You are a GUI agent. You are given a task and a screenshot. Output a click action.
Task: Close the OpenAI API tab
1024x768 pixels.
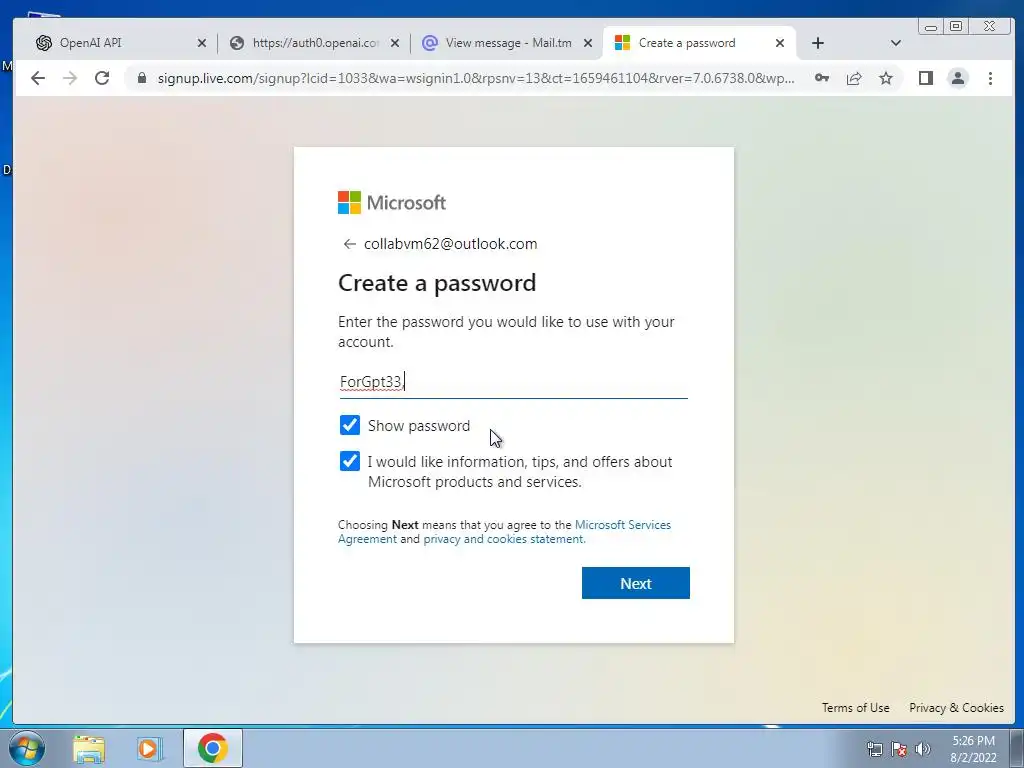pyautogui.click(x=202, y=43)
